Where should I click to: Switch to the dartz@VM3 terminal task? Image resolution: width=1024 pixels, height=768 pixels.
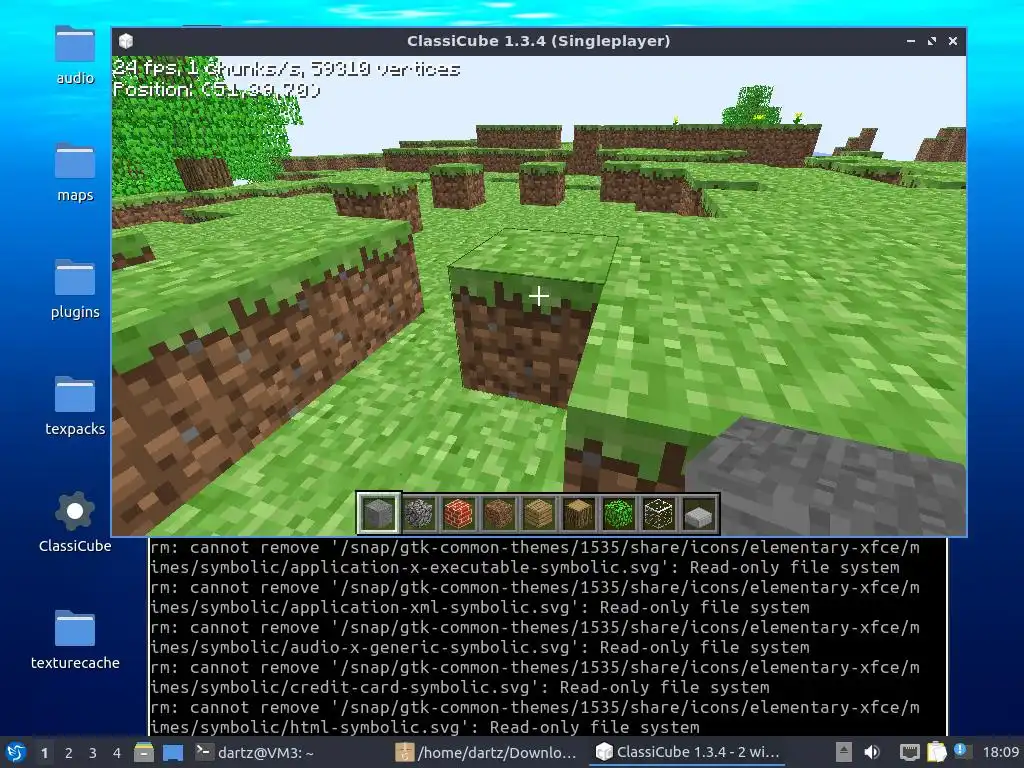(x=255, y=753)
